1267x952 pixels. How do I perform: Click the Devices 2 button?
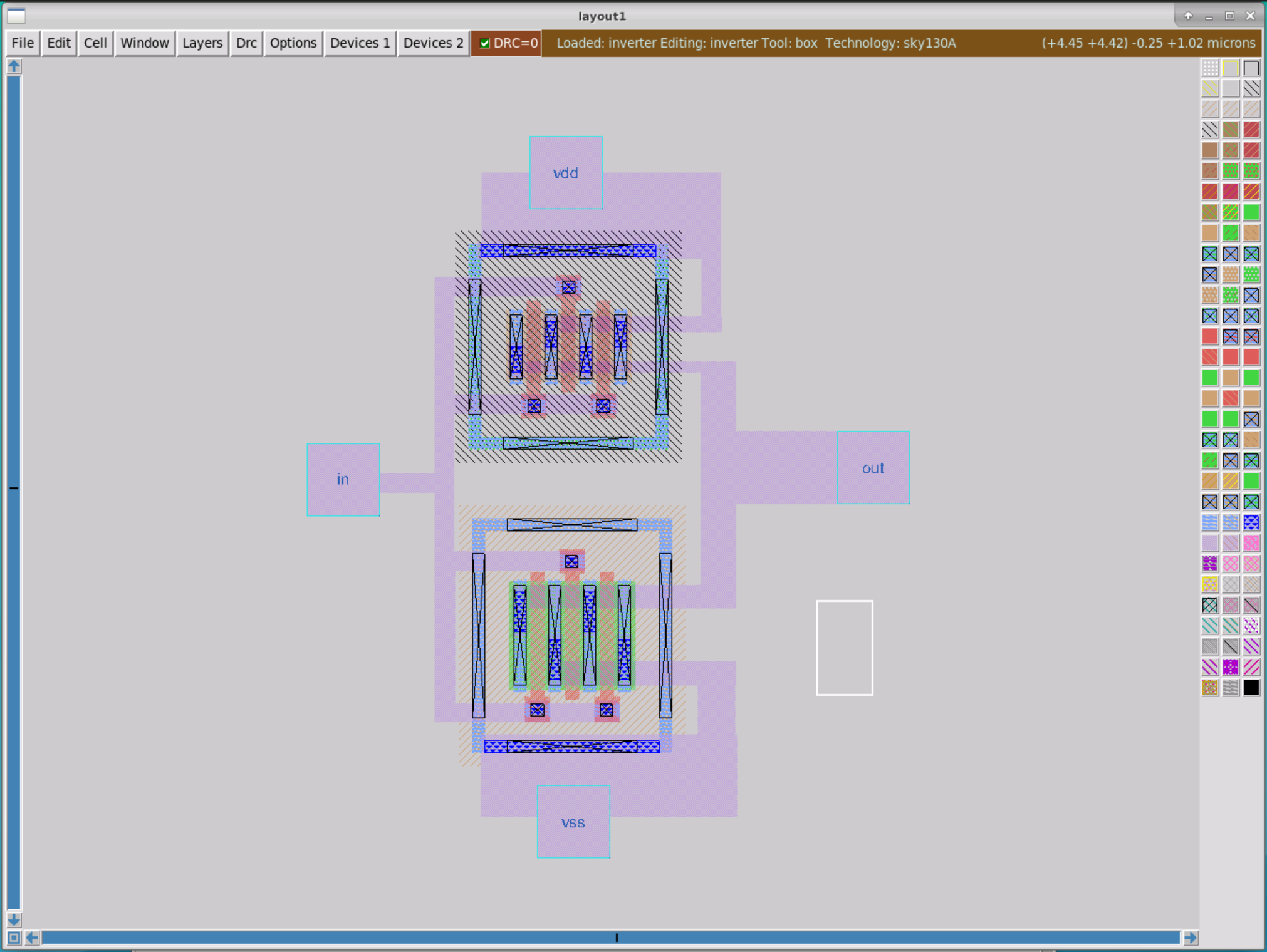tap(433, 43)
